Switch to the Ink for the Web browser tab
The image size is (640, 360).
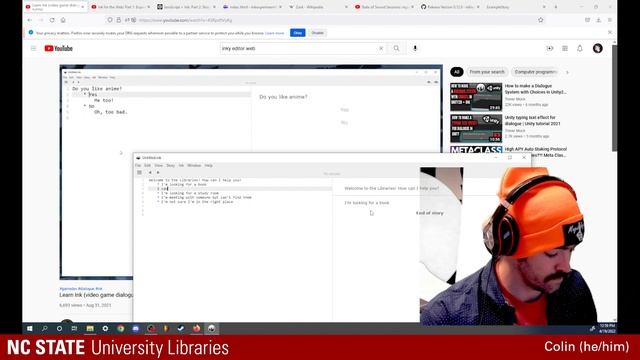[120, 7]
